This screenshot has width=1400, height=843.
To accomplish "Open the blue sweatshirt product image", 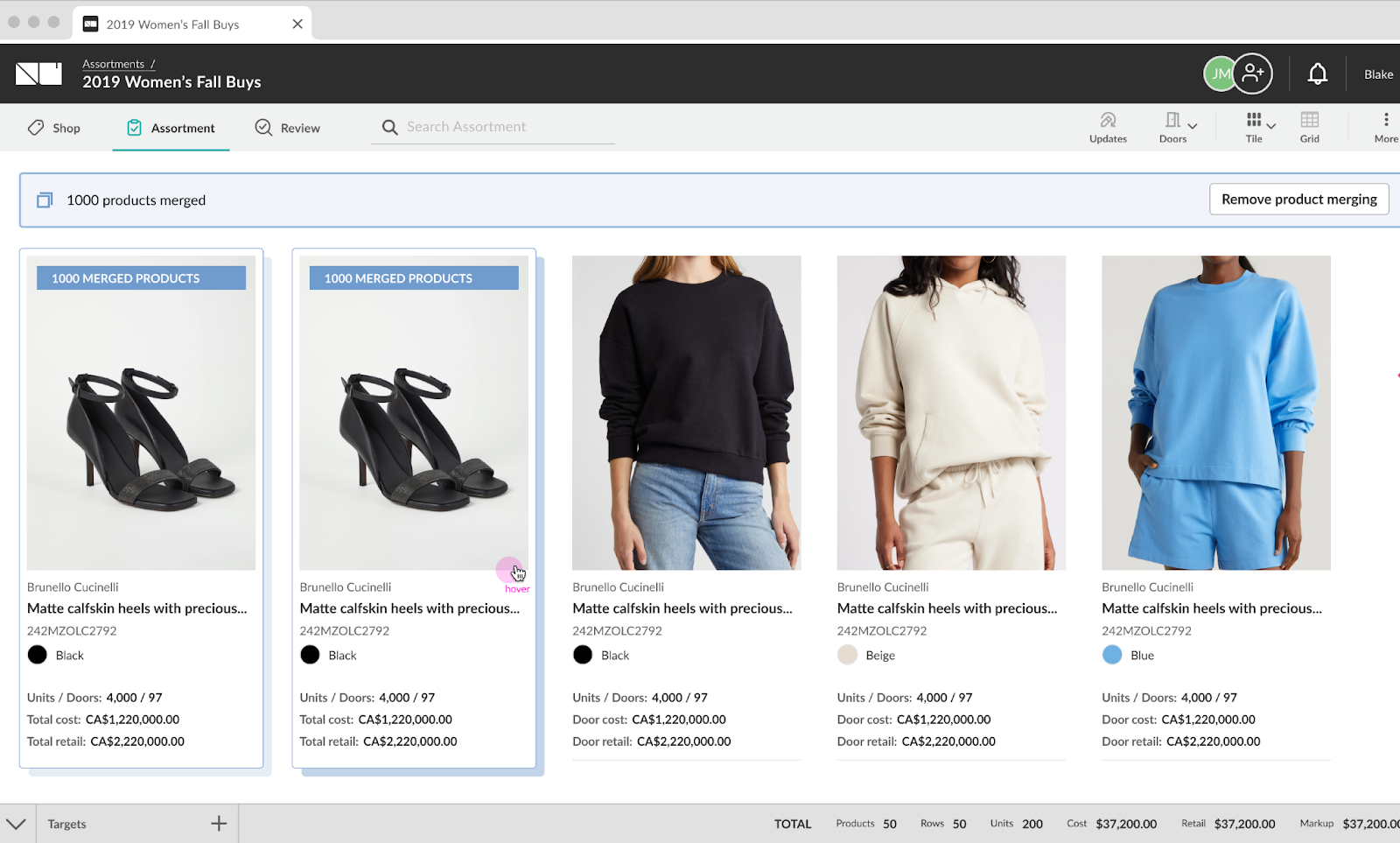I will (1216, 412).
